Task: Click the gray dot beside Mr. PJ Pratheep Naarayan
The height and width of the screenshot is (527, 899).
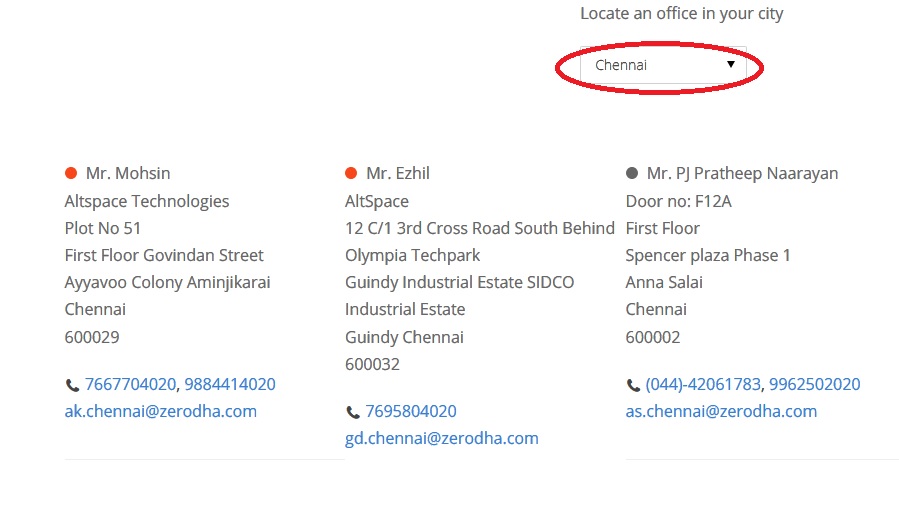Action: 632,173
